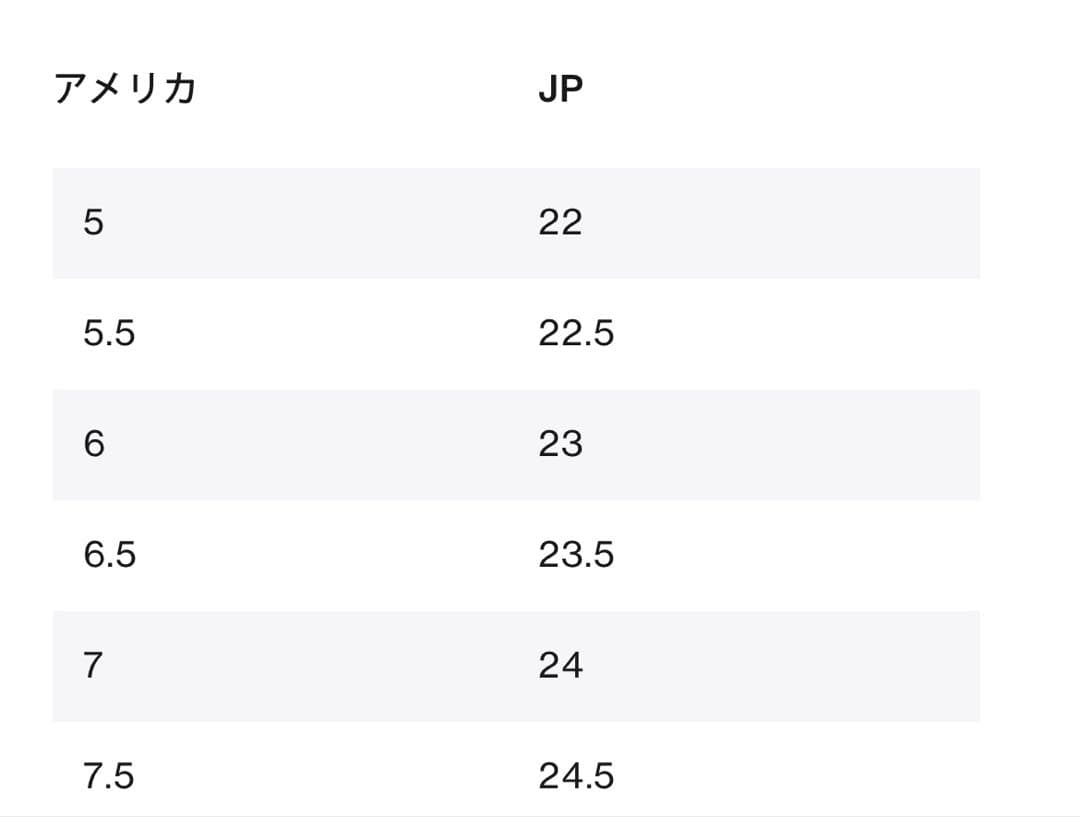Pick the JP size 24.5 cell
This screenshot has width=1080, height=817.
click(576, 776)
